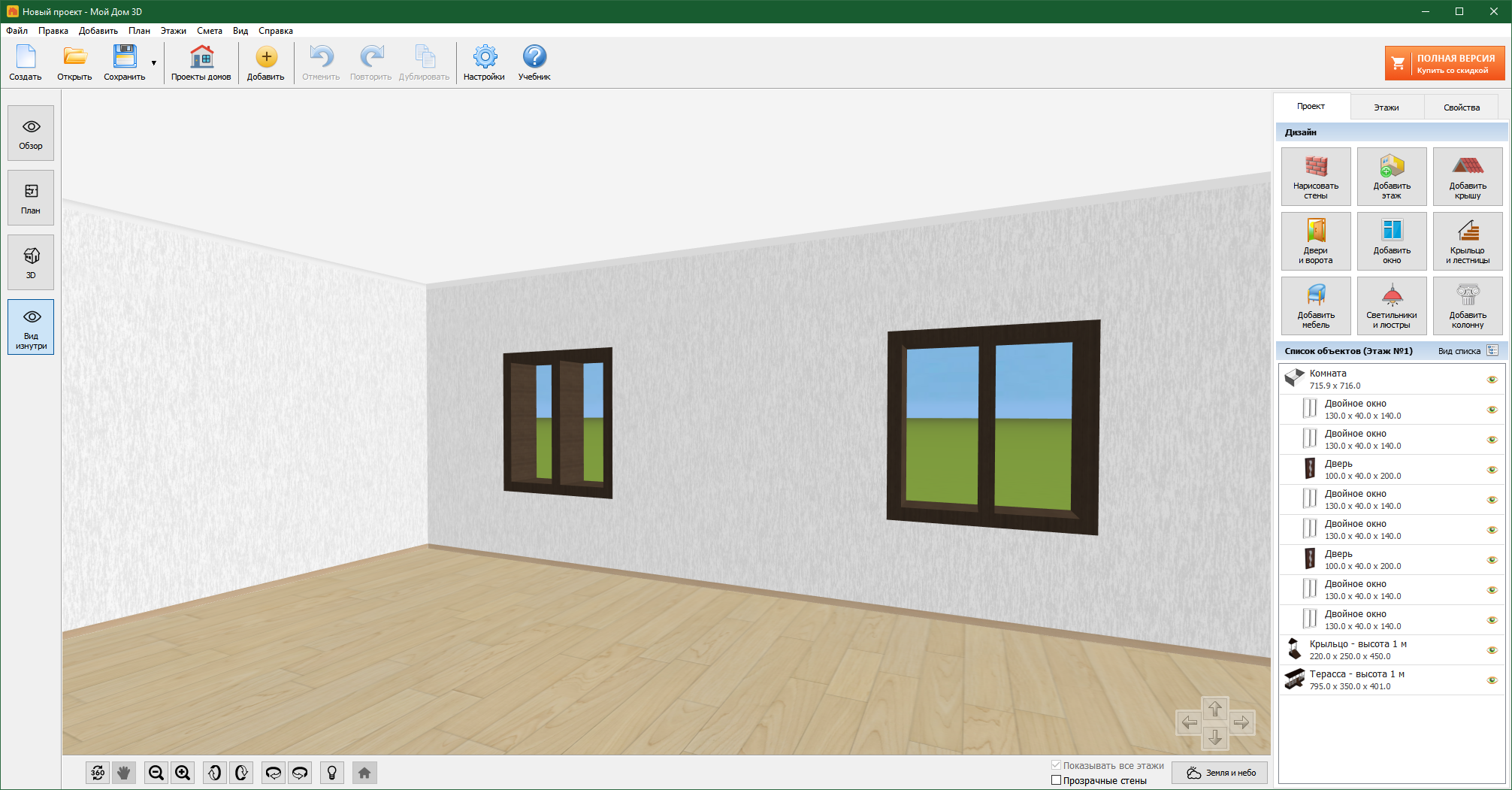The height and width of the screenshot is (790, 1512).
Task: Click Добавить окно window tool
Action: [x=1392, y=241]
